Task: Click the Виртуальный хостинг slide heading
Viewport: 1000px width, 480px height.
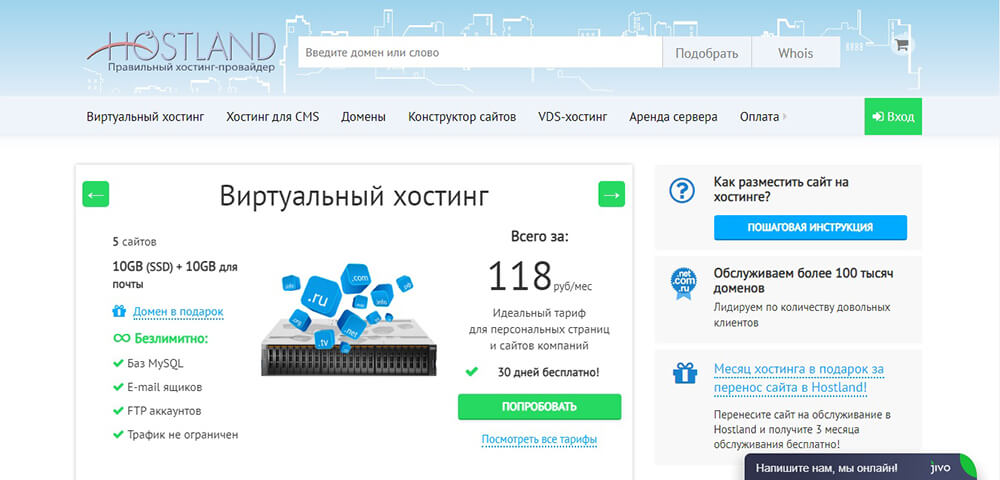Action: click(x=354, y=196)
